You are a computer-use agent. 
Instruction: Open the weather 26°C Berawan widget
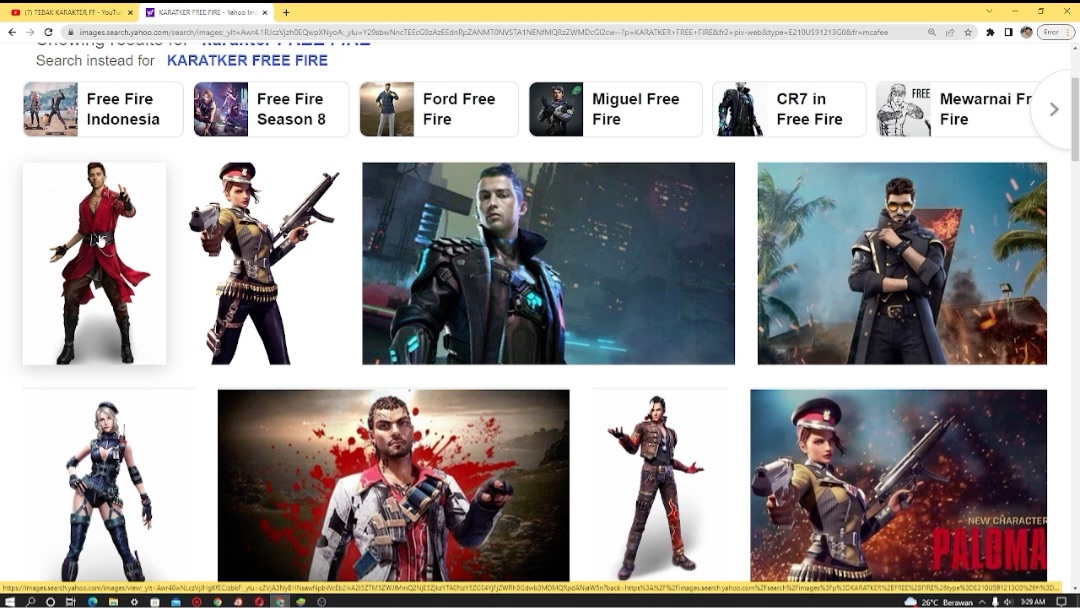[x=939, y=602]
